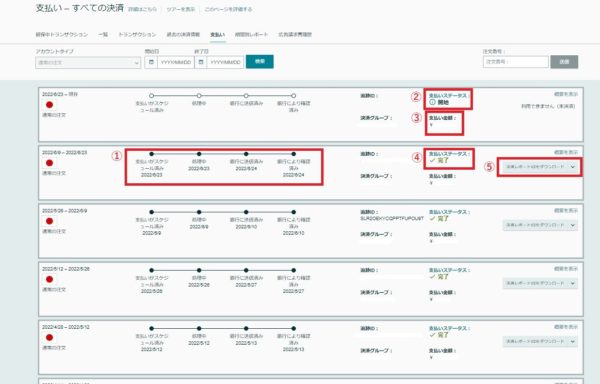Click the 完了 check mark in the 2022/6/9 – 2022/6/23 row

tap(432, 161)
